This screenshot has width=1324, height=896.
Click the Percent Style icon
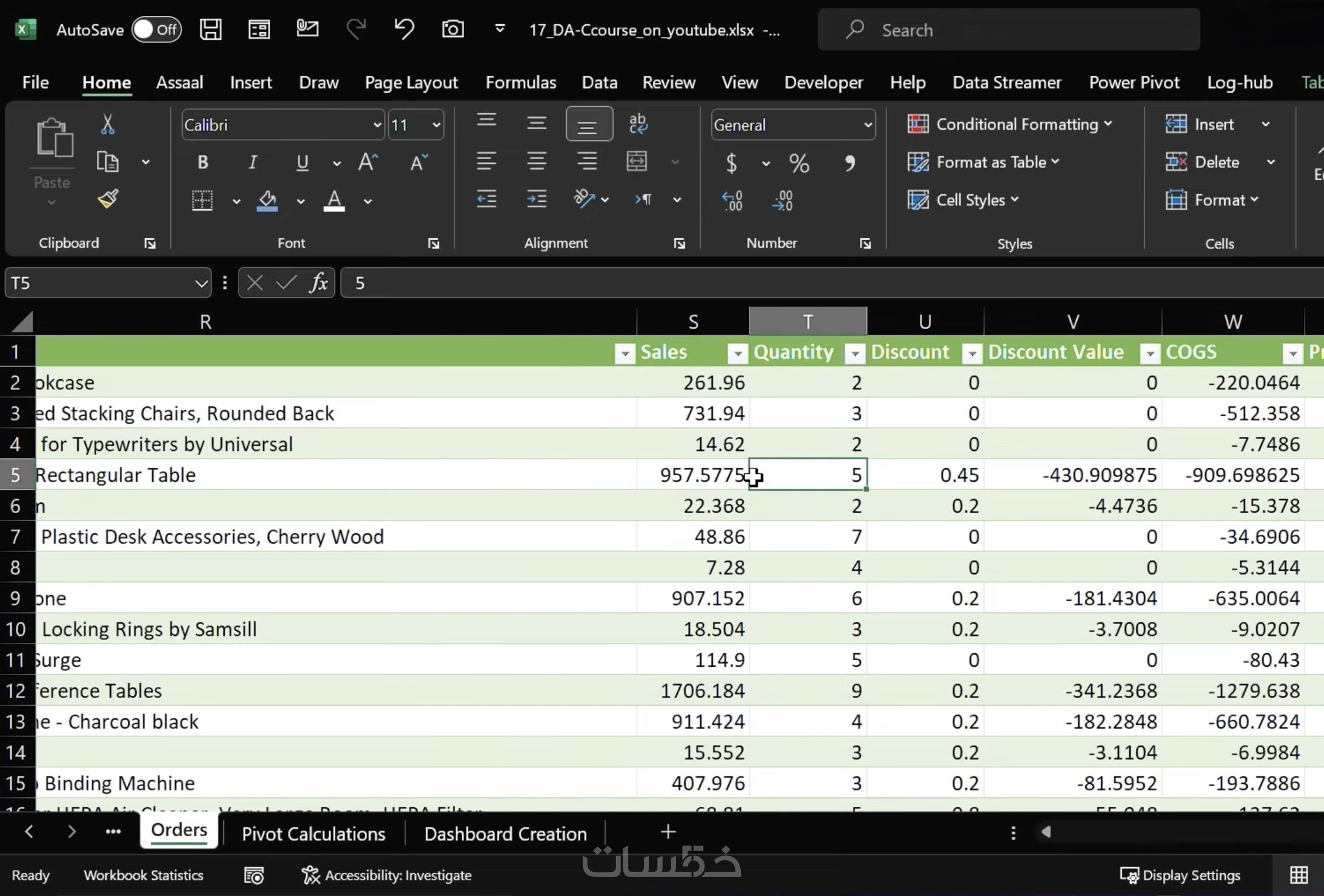click(798, 163)
